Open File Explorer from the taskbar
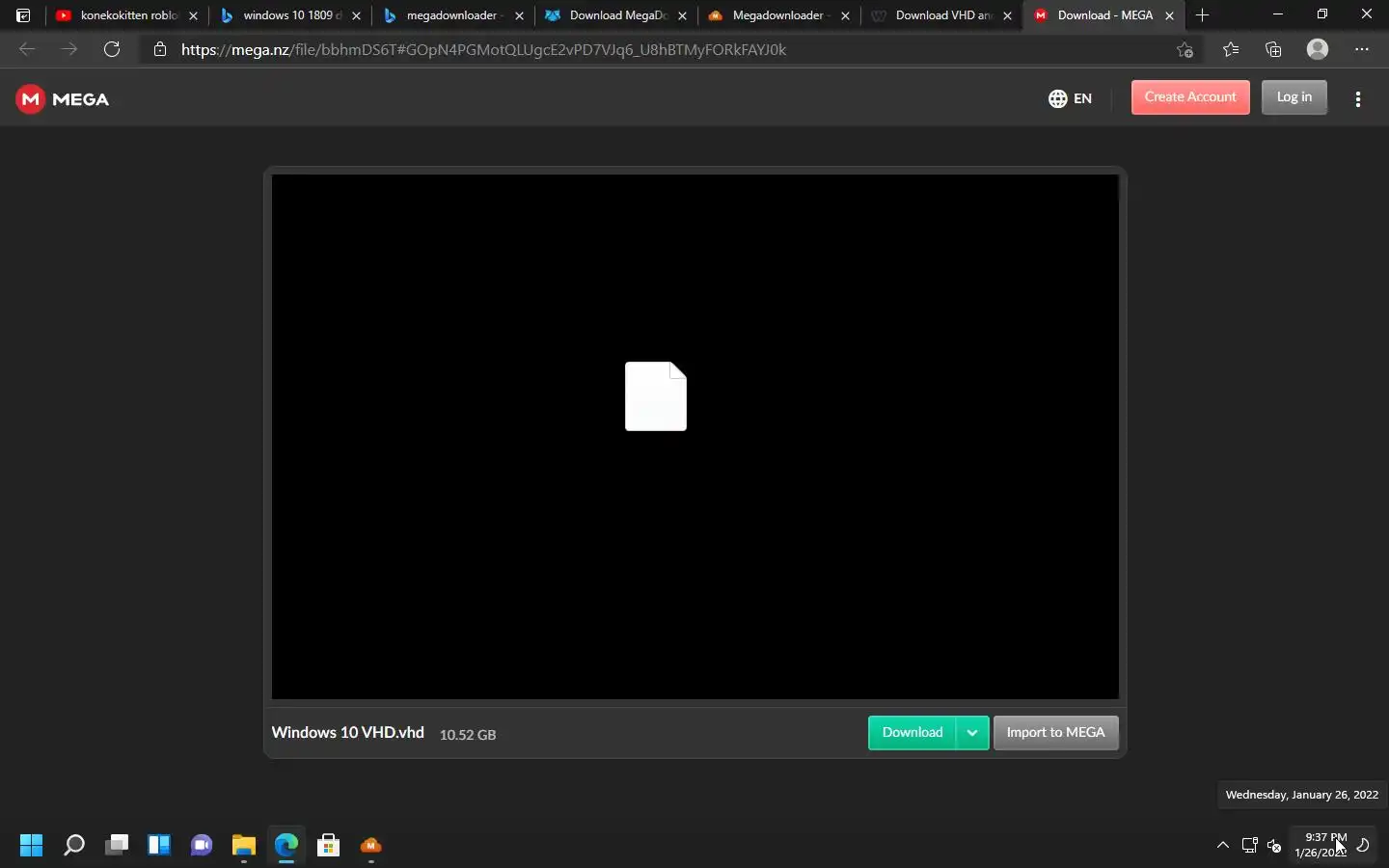 244,846
